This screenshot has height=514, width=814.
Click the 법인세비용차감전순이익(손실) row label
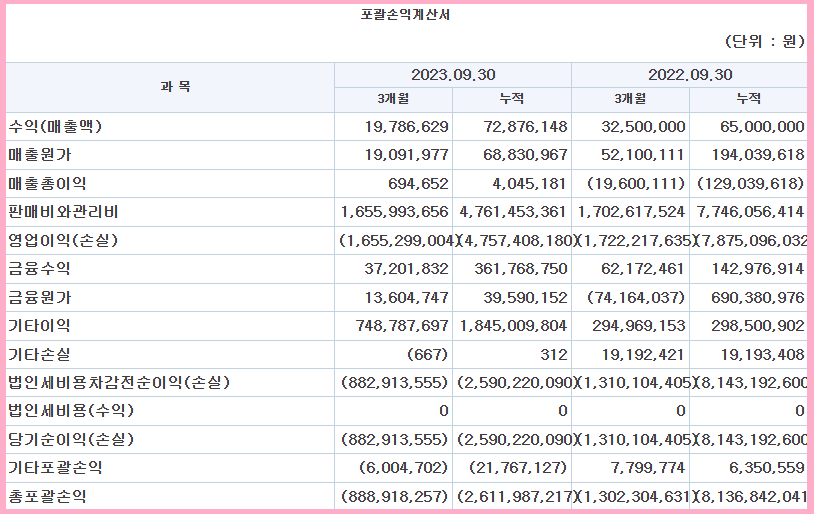tap(119, 383)
